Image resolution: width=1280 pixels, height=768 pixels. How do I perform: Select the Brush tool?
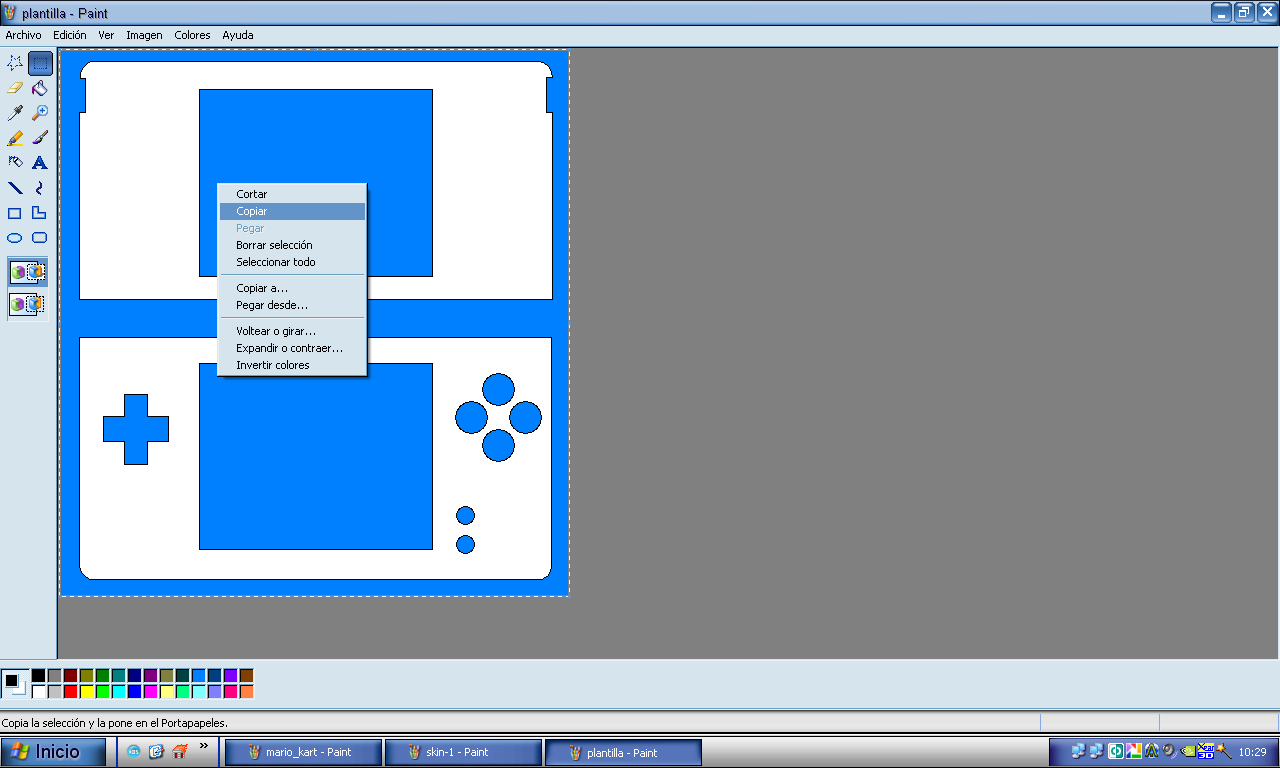click(40, 138)
